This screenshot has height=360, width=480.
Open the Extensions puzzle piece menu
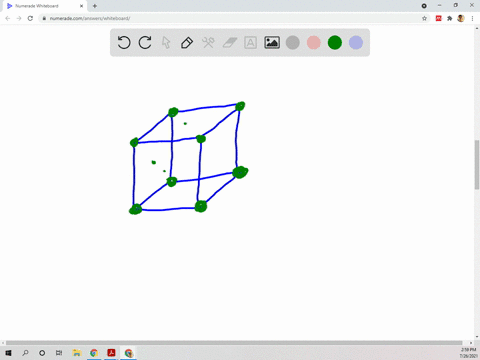pos(450,18)
